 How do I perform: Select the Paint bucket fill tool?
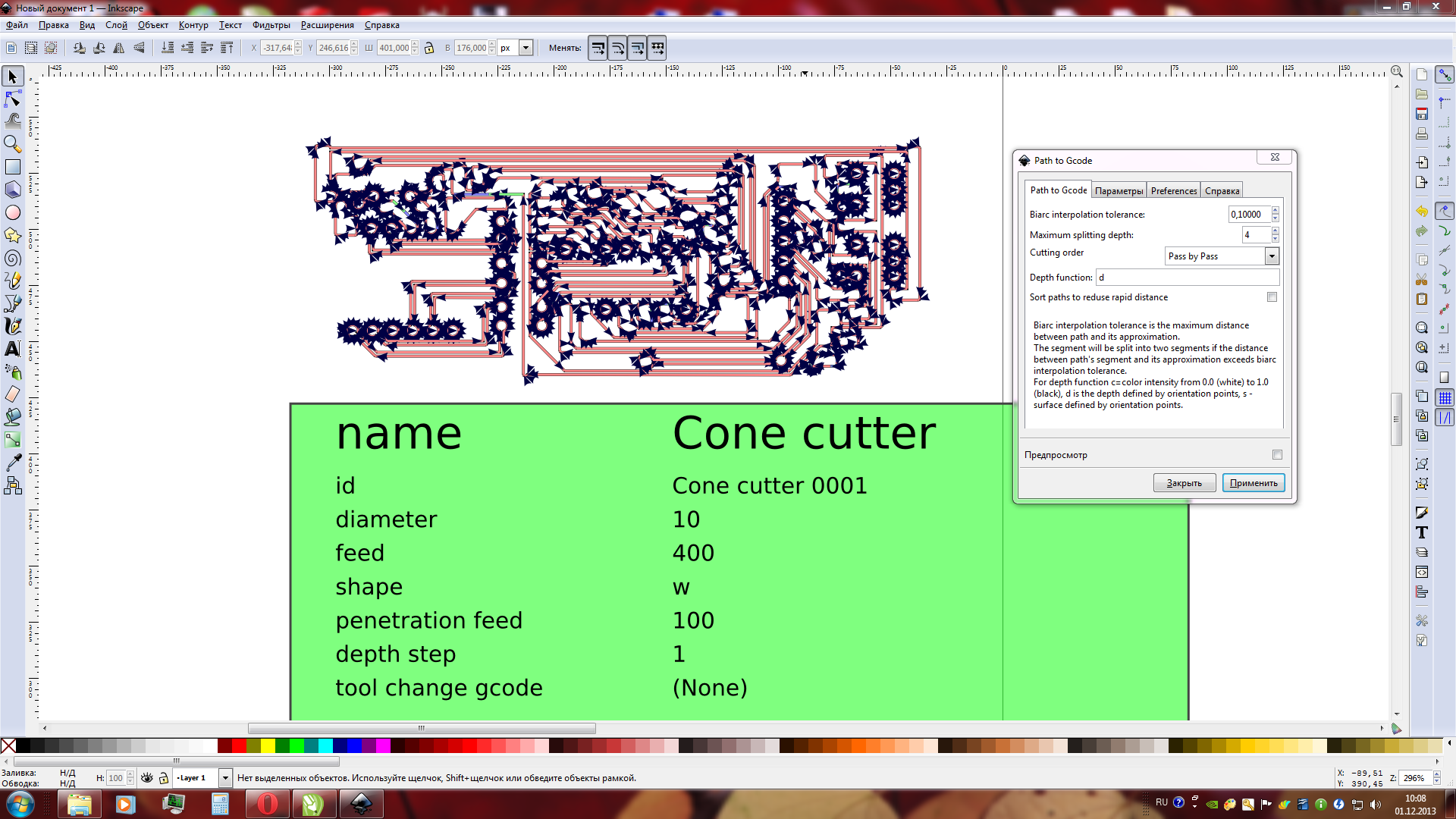pyautogui.click(x=13, y=416)
